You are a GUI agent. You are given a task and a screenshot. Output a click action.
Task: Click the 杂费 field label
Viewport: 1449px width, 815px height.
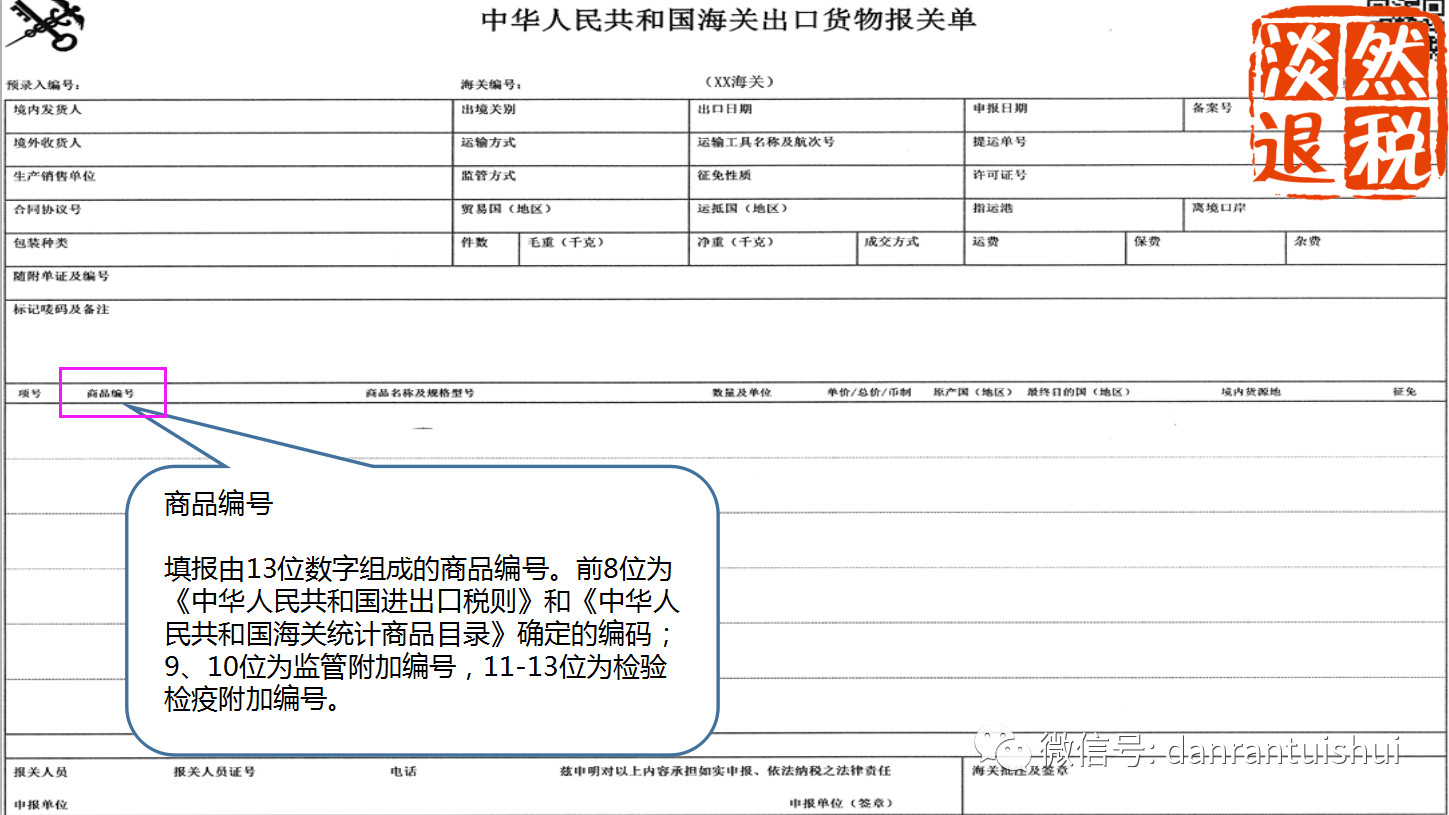pos(1307,242)
